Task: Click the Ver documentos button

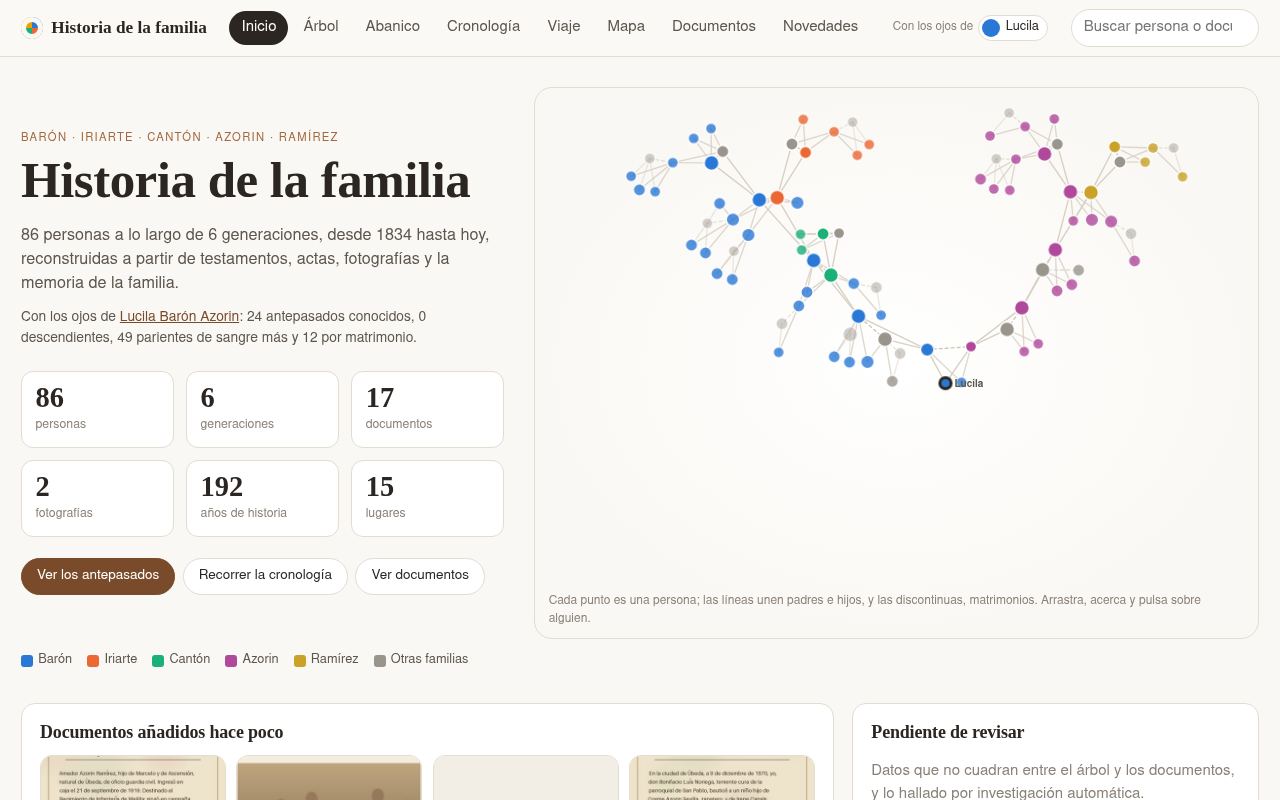Action: tap(420, 576)
